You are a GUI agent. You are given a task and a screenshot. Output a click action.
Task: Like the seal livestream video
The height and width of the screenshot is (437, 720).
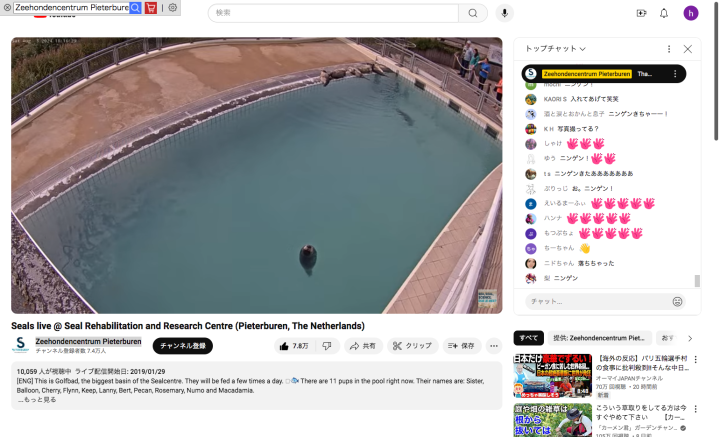(294, 346)
